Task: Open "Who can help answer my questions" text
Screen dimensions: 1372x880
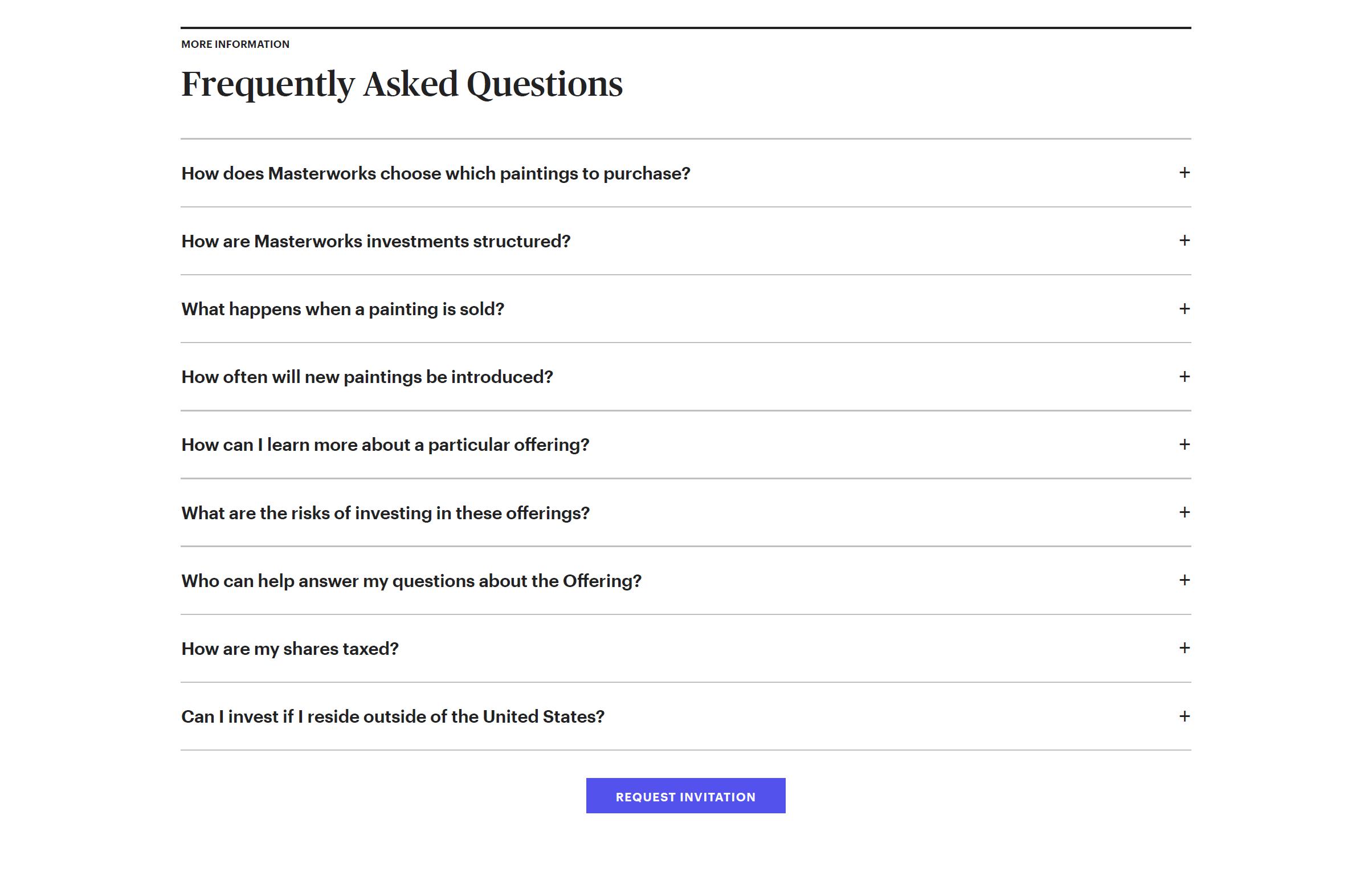Action: coord(411,581)
